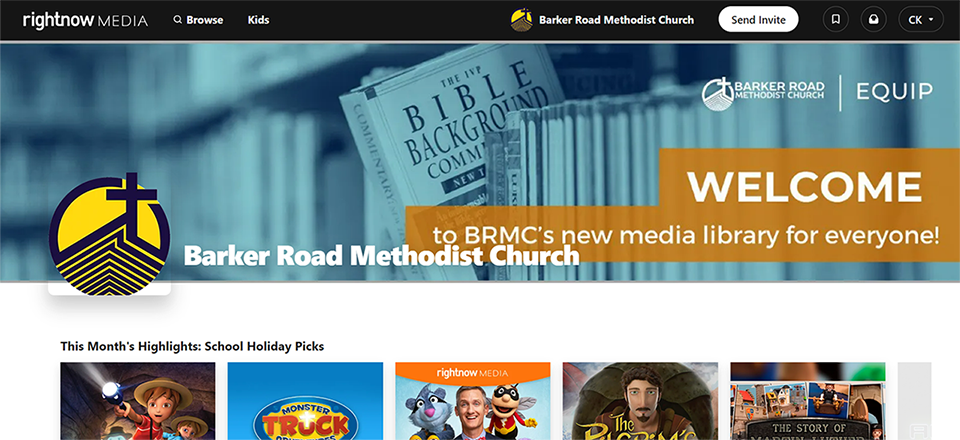This screenshot has width=960, height=440.
Task: Open the inbox notifications icon
Action: coord(874,20)
